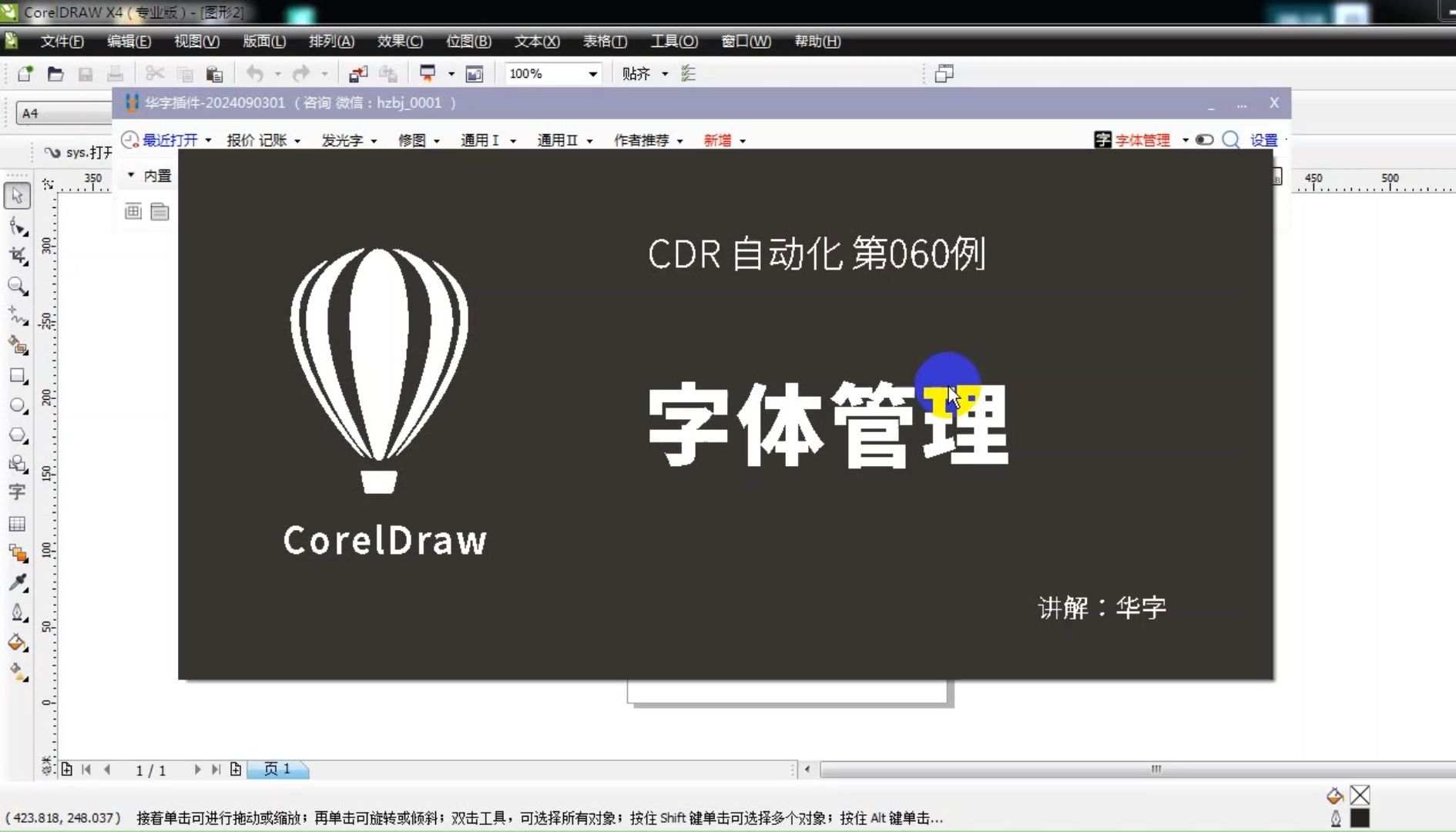Image resolution: width=1456 pixels, height=832 pixels.
Task: Open the 工具(O) menu
Action: [674, 41]
